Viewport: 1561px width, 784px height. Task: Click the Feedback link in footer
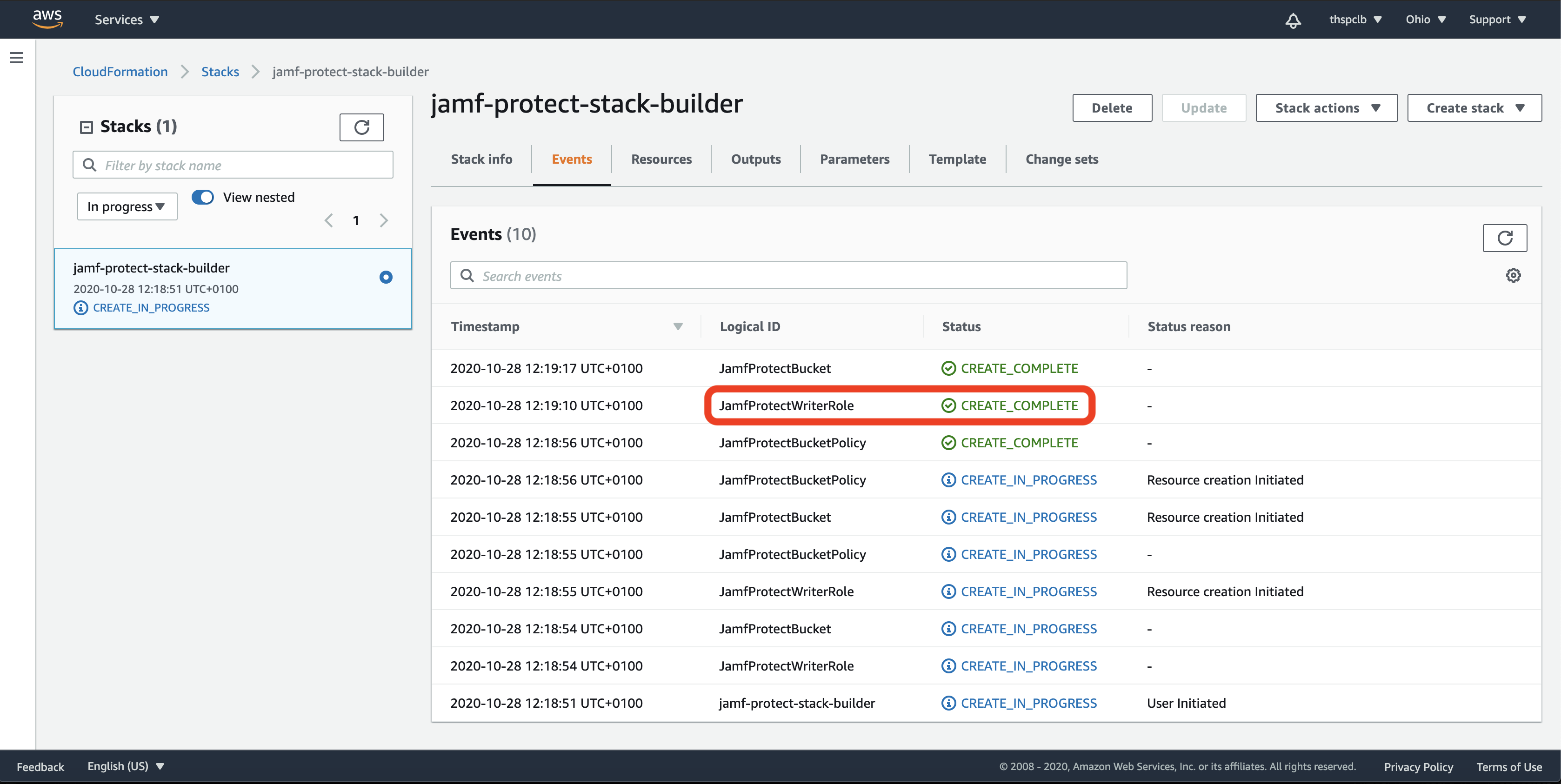(40, 767)
